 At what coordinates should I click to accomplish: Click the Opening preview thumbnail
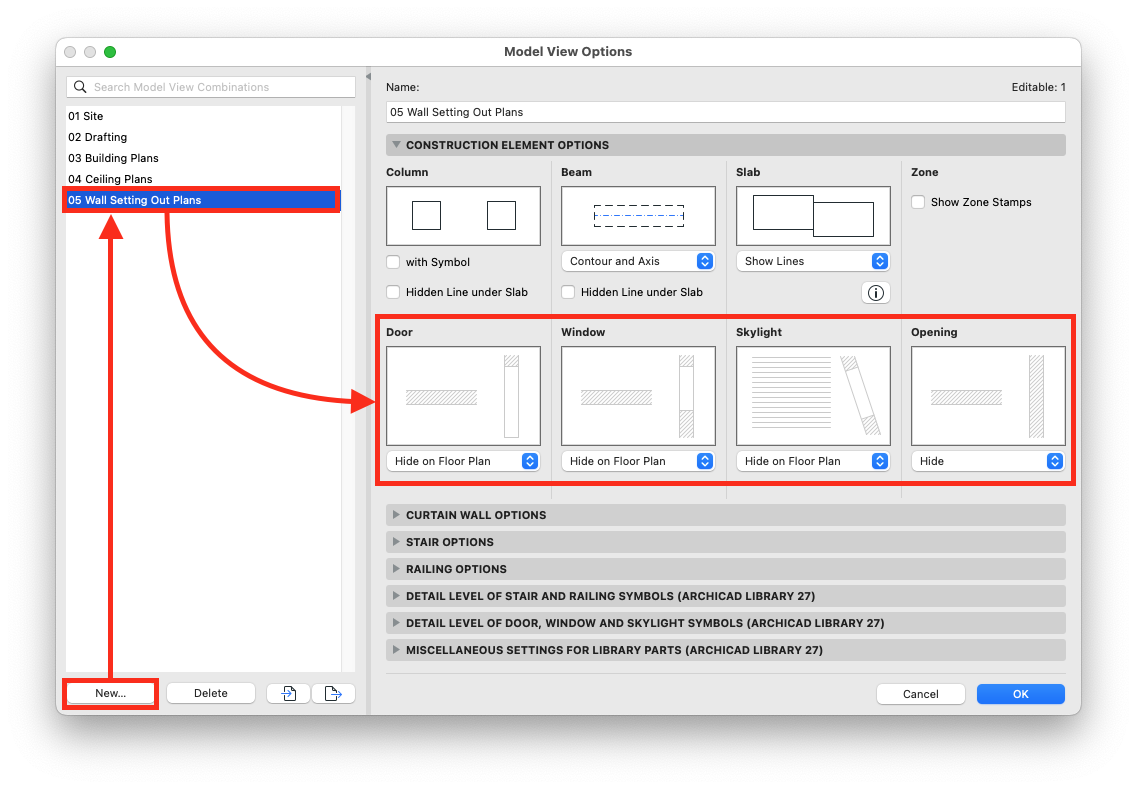pyautogui.click(x=988, y=396)
